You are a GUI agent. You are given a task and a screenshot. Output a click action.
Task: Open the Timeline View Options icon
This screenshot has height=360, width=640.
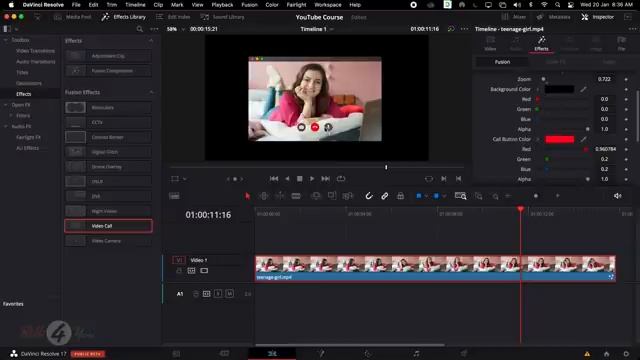click(x=174, y=196)
